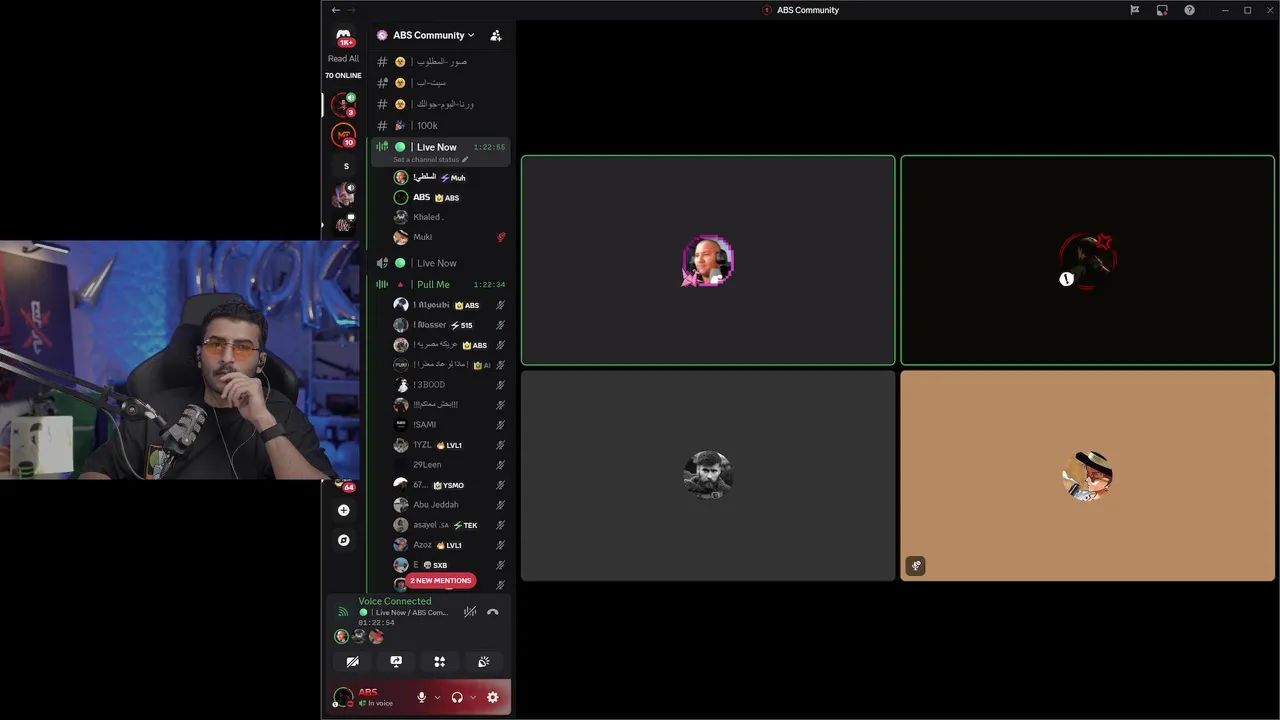Expand microphone input options chevron
The height and width of the screenshot is (720, 1280).
pyautogui.click(x=437, y=697)
